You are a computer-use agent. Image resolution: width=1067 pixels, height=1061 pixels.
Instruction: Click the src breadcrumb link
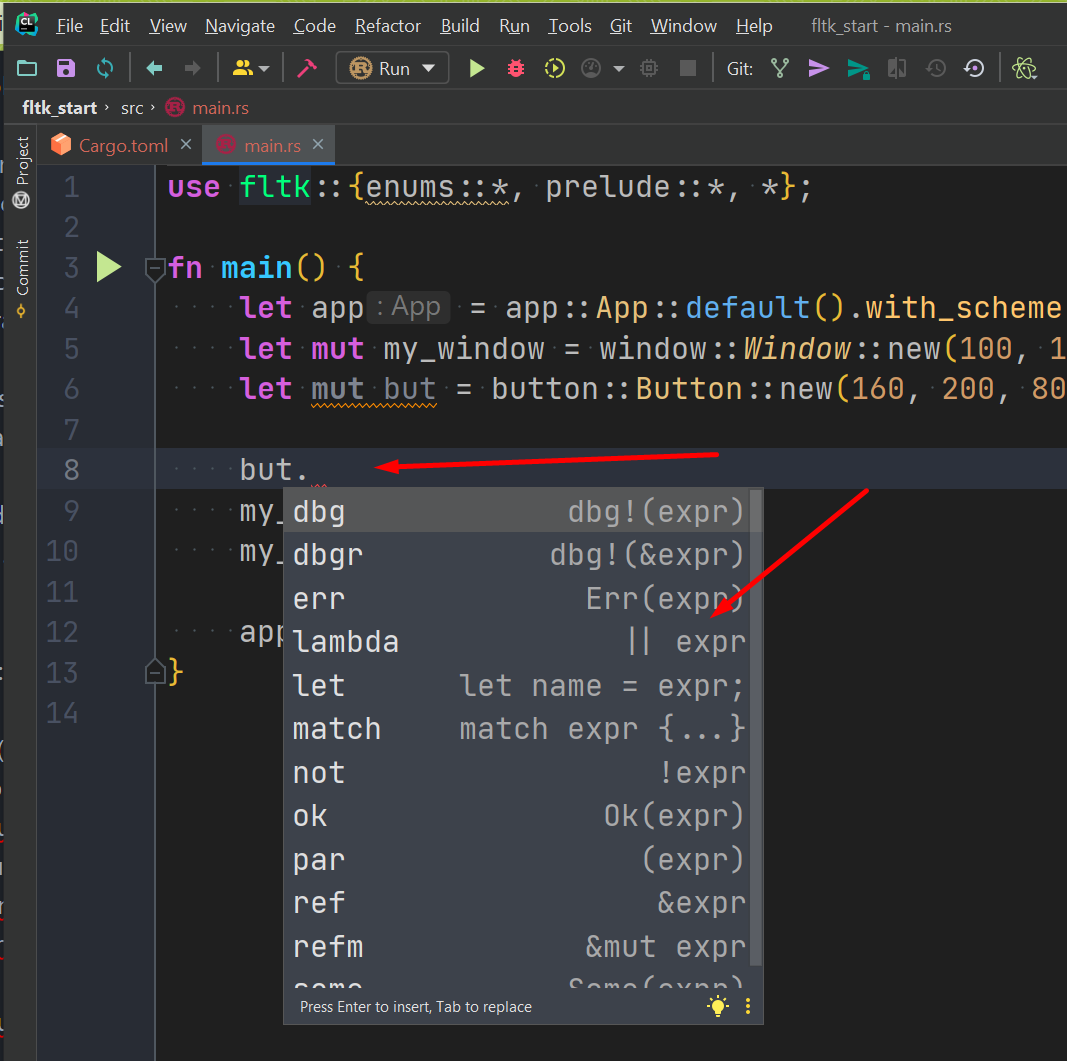[132, 107]
